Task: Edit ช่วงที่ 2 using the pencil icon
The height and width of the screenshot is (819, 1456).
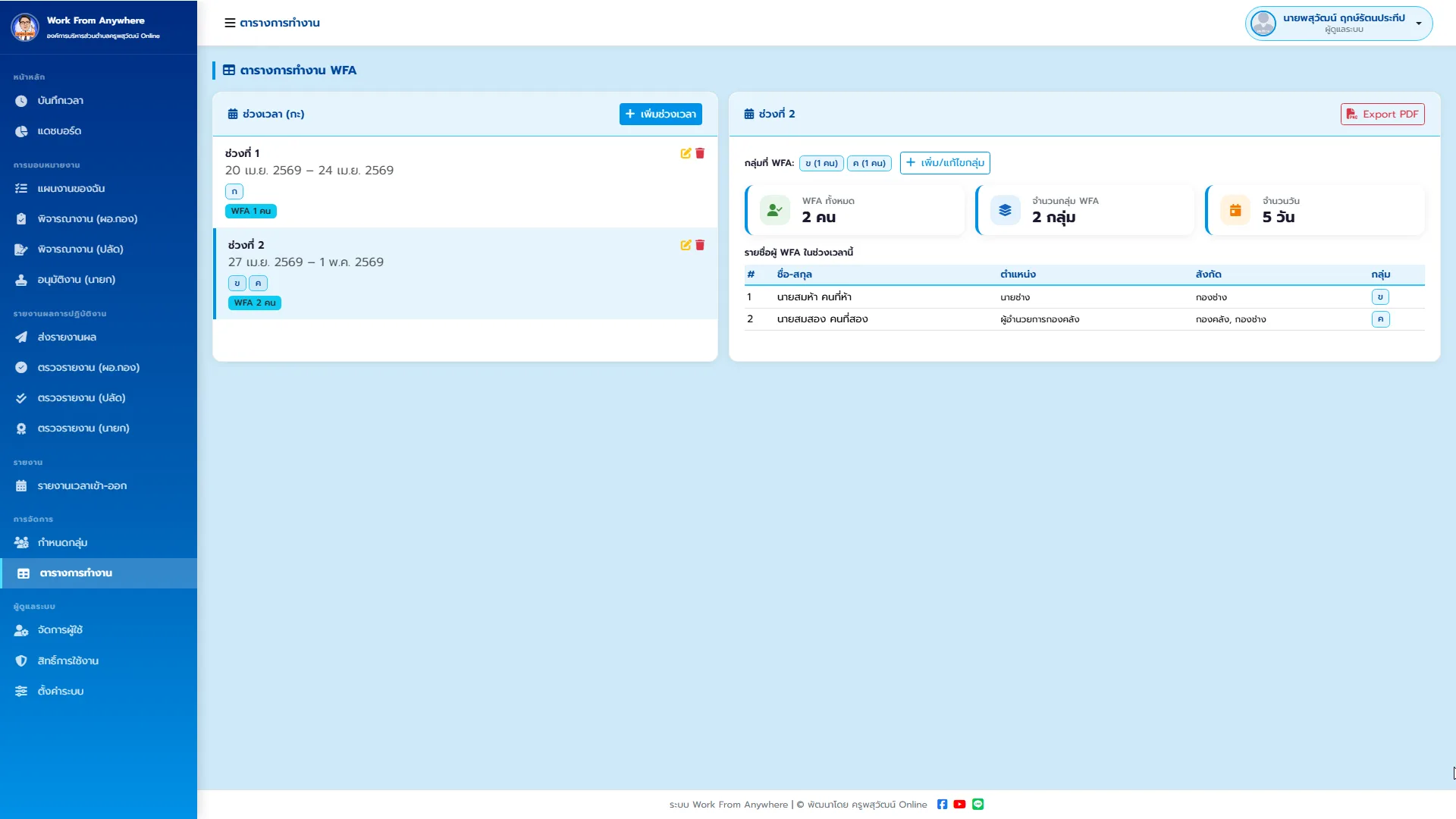Action: pyautogui.click(x=686, y=245)
